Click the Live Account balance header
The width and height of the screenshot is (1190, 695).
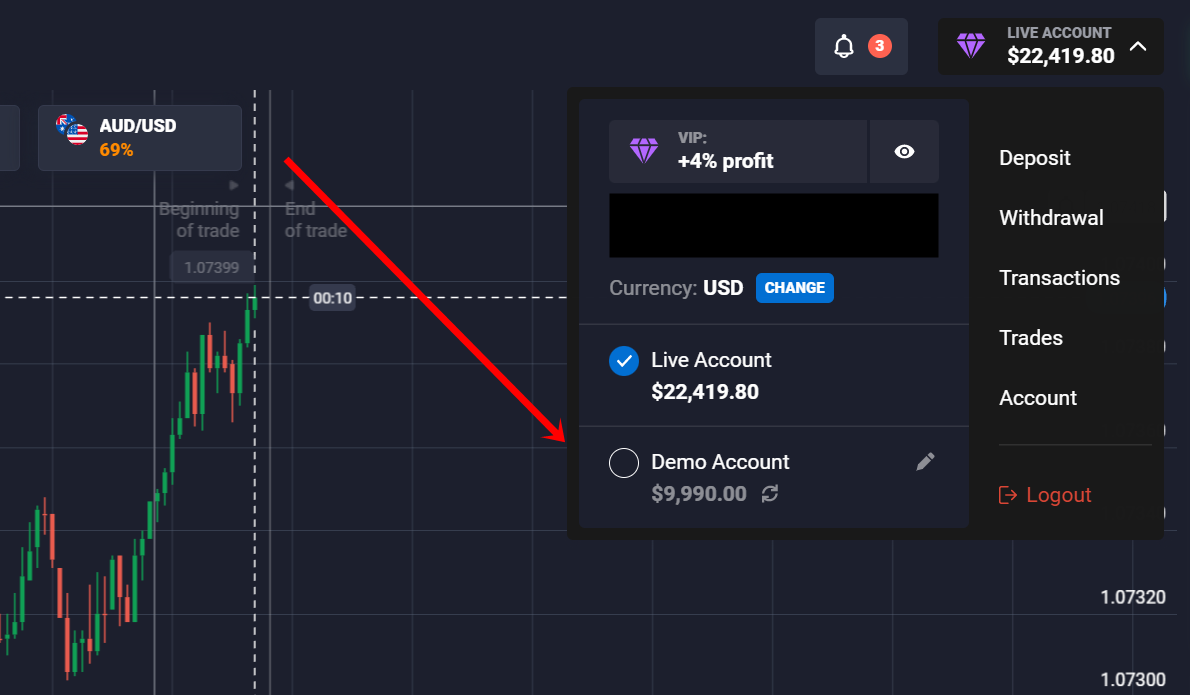(1060, 46)
